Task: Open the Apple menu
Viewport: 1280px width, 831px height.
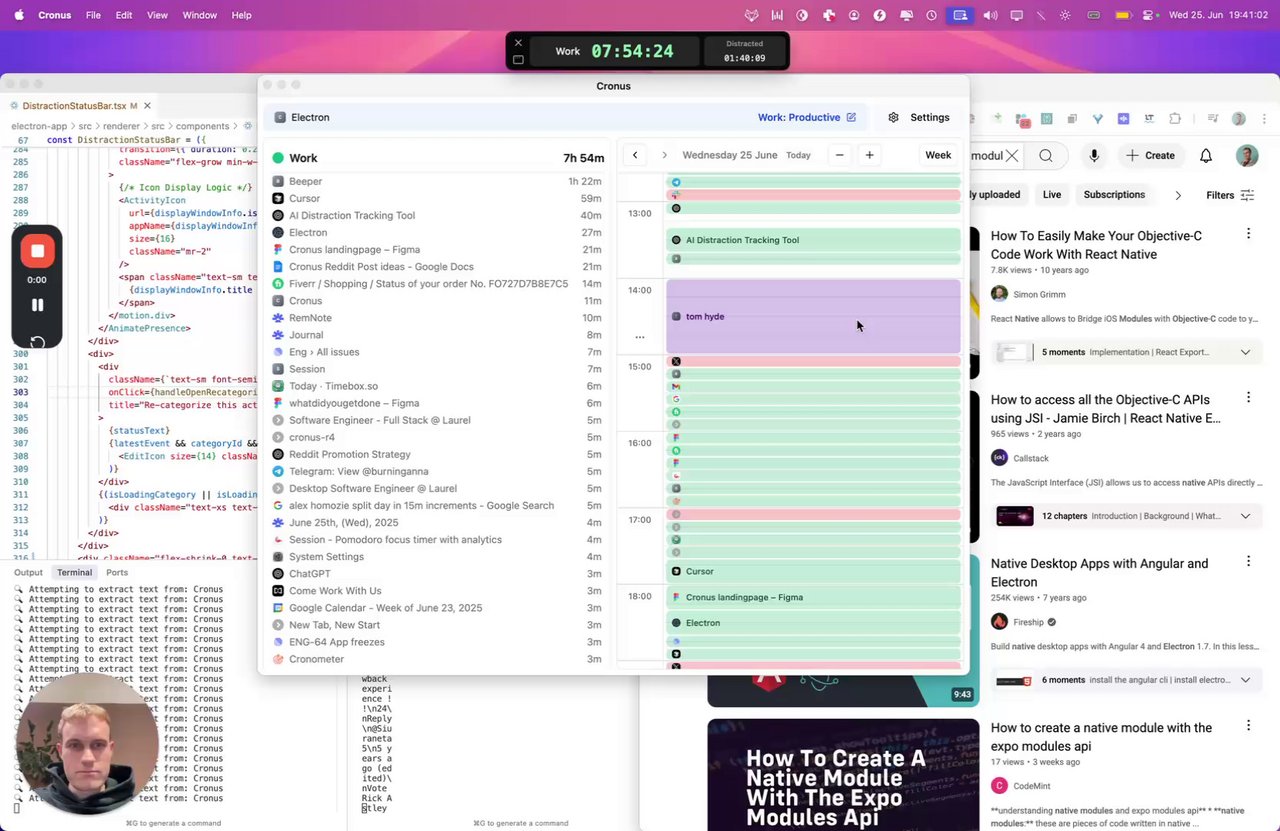Action: pos(19,15)
